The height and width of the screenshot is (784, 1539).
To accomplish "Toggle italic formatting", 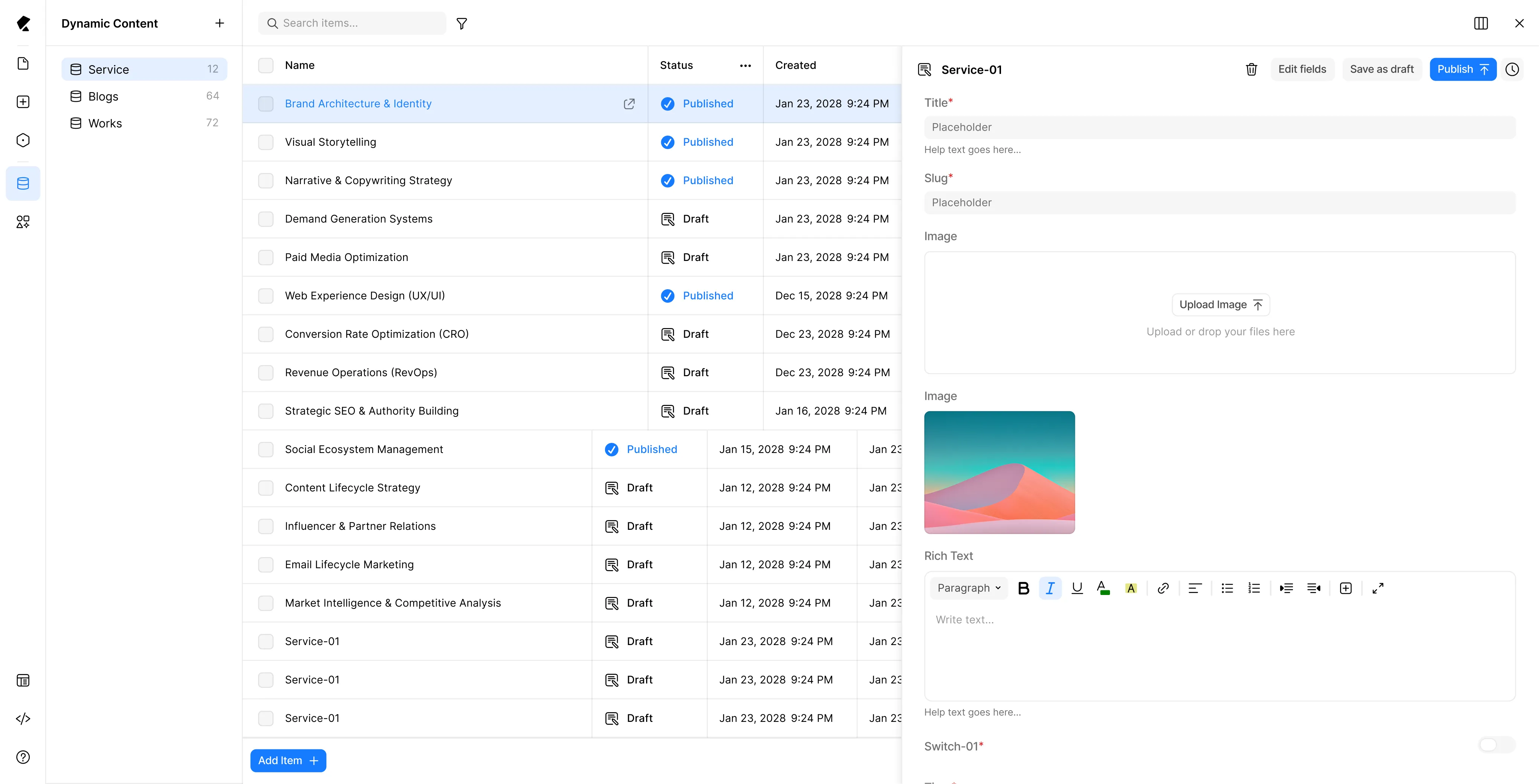I will click(1050, 588).
